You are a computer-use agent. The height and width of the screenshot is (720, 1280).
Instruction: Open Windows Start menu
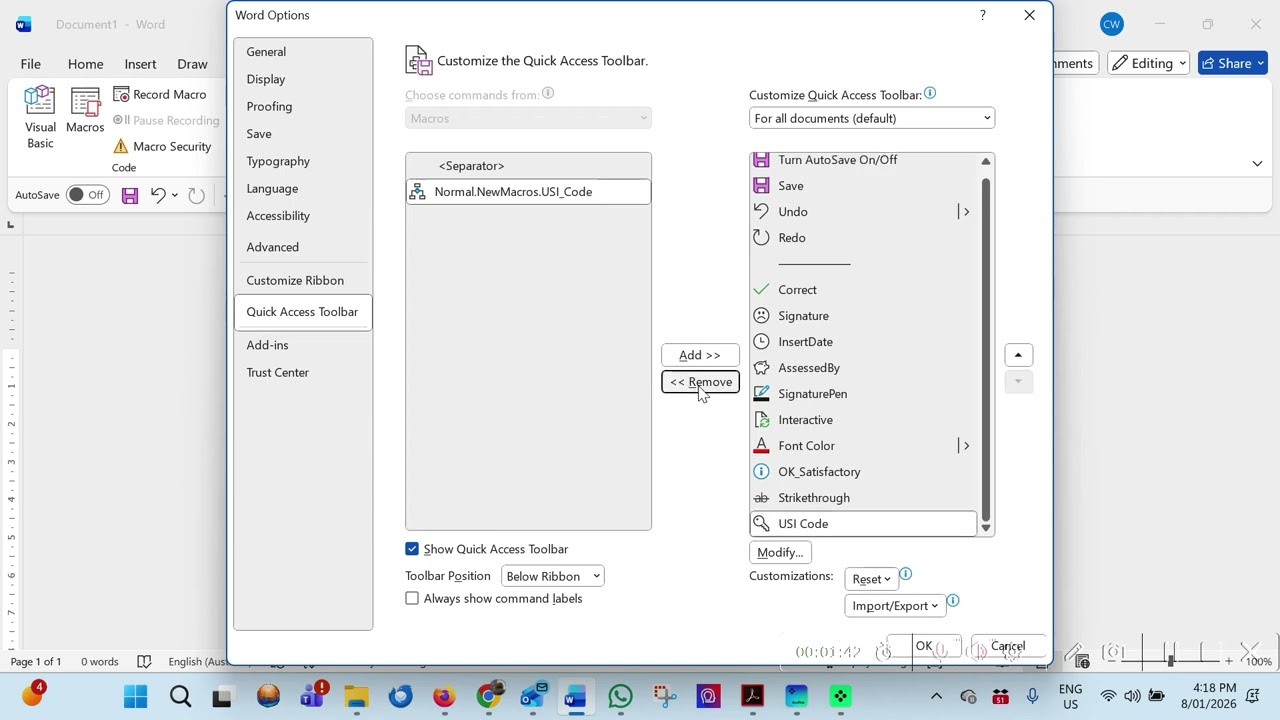(135, 696)
